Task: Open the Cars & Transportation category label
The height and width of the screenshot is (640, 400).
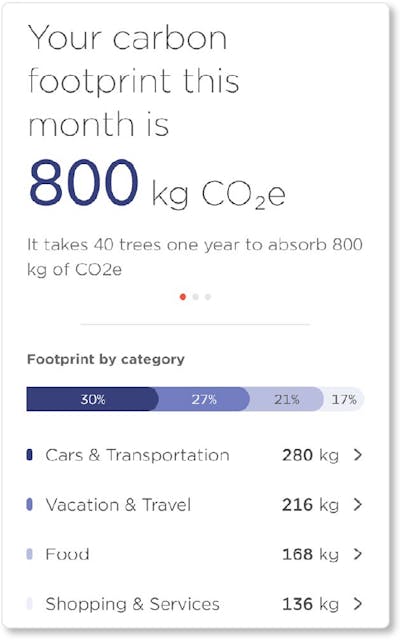Action: (137, 455)
